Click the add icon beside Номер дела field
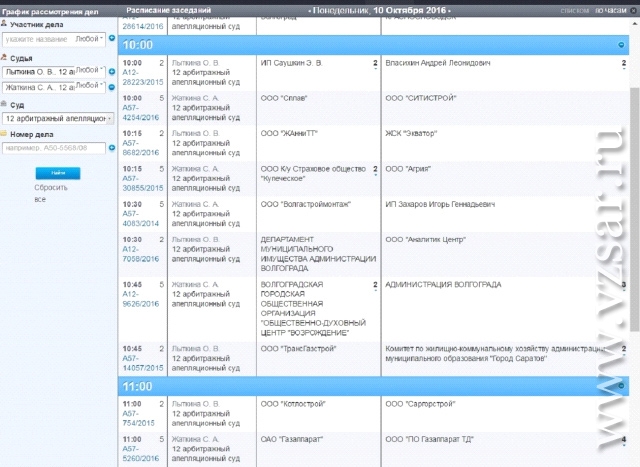This screenshot has width=640, height=467. point(112,148)
